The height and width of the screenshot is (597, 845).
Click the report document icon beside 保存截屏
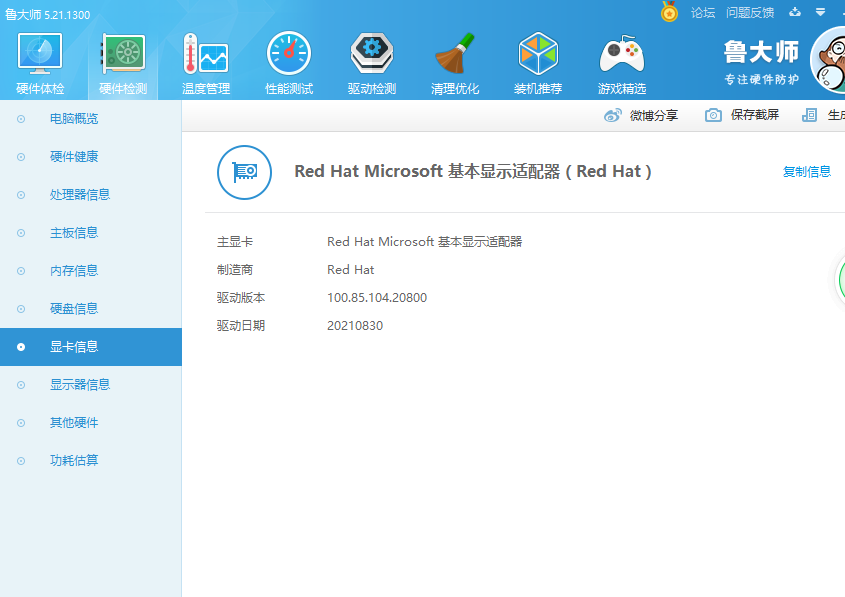pyautogui.click(x=809, y=115)
